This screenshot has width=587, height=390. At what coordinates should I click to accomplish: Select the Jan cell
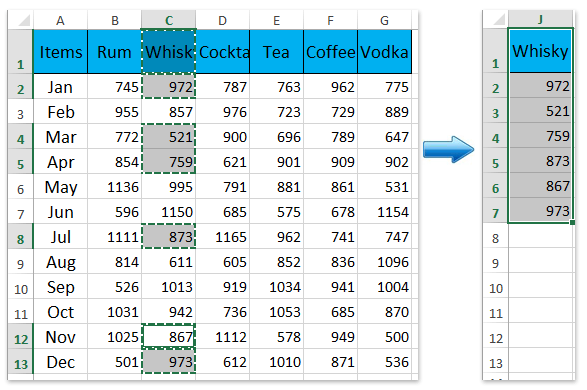point(60,87)
